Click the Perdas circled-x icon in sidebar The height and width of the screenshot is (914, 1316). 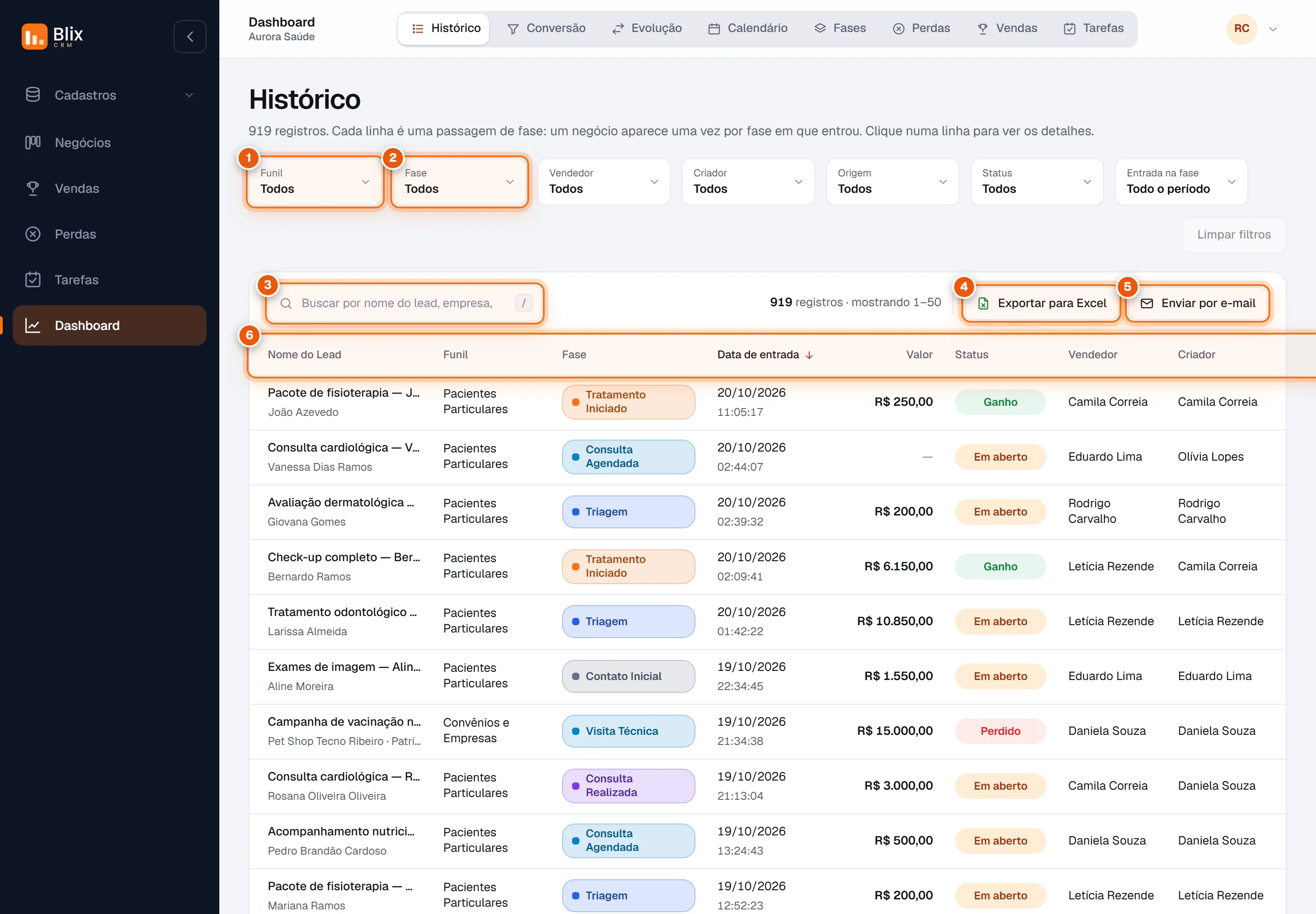32,234
